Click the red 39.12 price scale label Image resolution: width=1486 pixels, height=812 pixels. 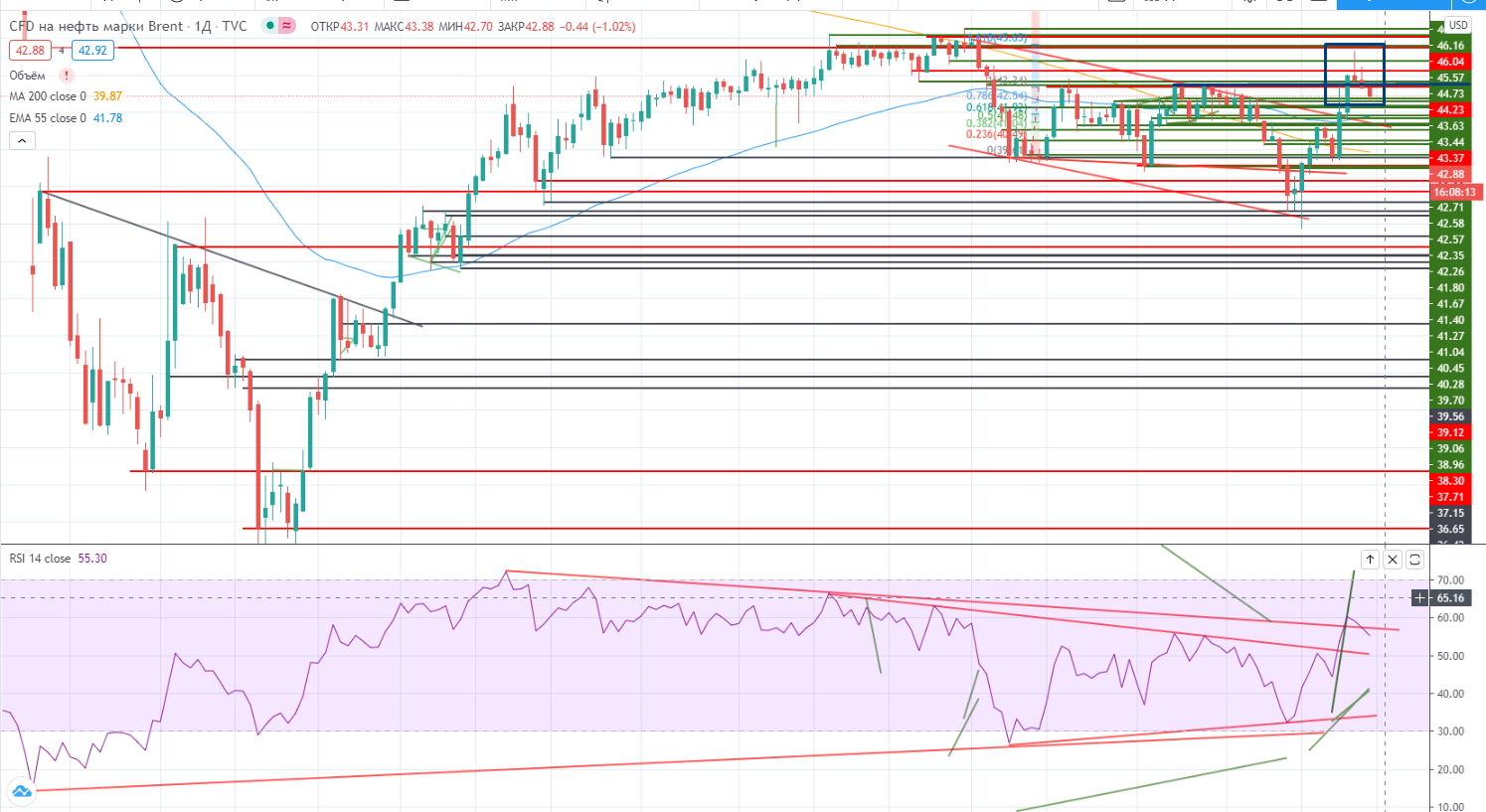pos(1450,432)
